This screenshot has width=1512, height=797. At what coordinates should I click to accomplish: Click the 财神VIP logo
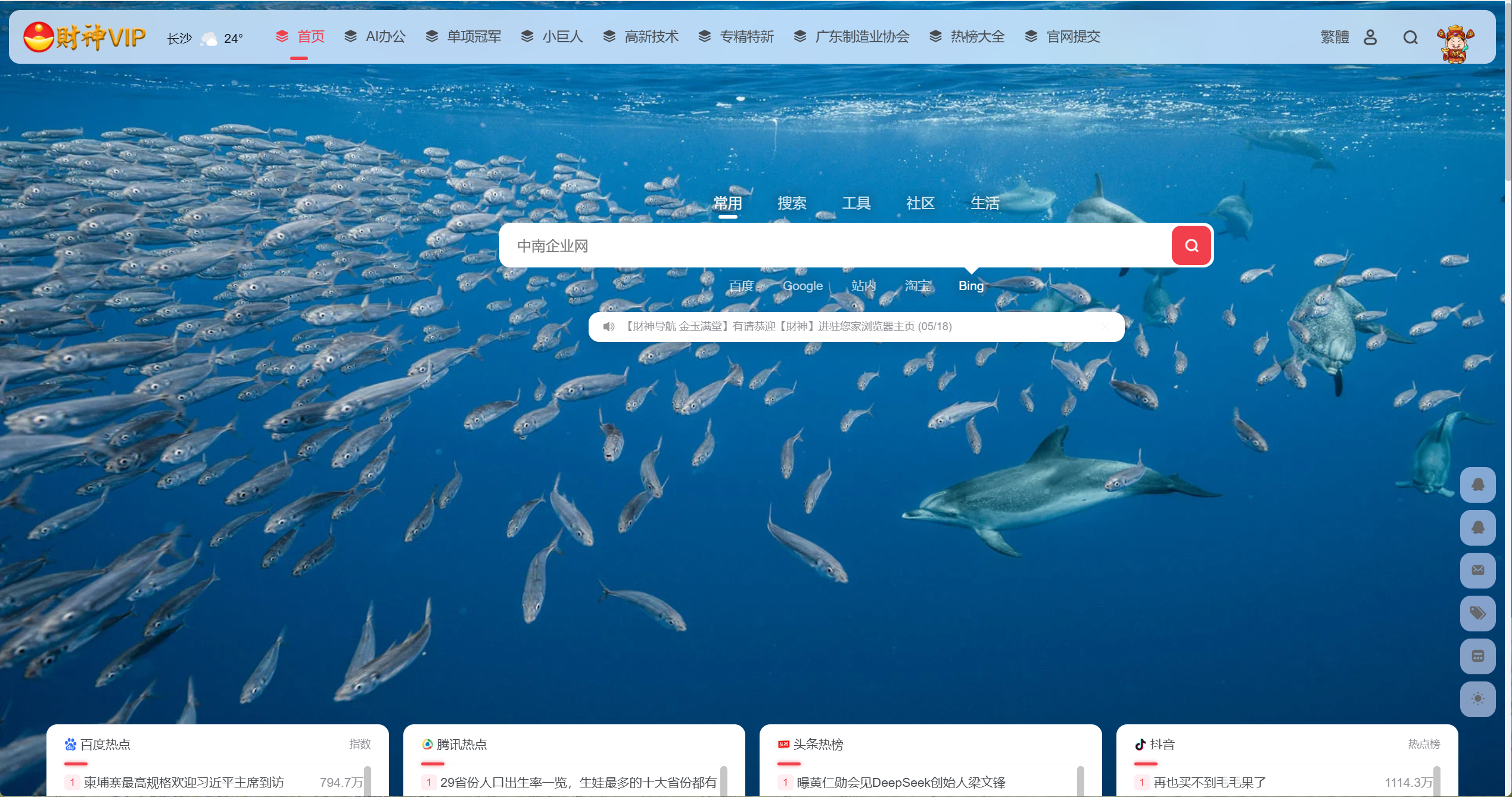(x=85, y=37)
